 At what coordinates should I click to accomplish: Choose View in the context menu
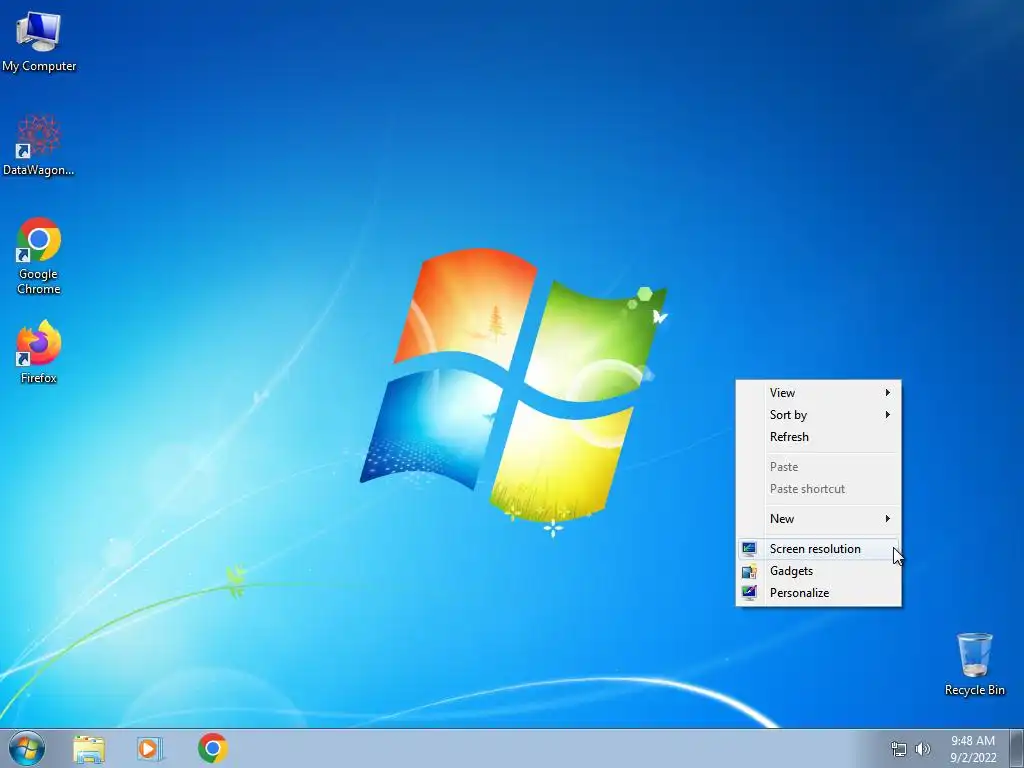click(x=819, y=392)
